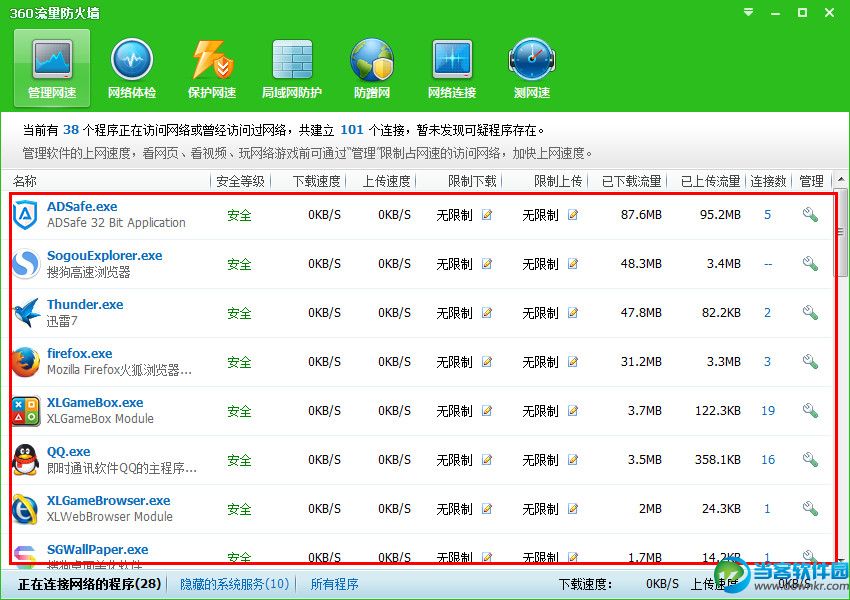This screenshot has height=600, width=850.
Task: Switch to 正在连接网络的程序(28) tab
Action: pos(89,584)
